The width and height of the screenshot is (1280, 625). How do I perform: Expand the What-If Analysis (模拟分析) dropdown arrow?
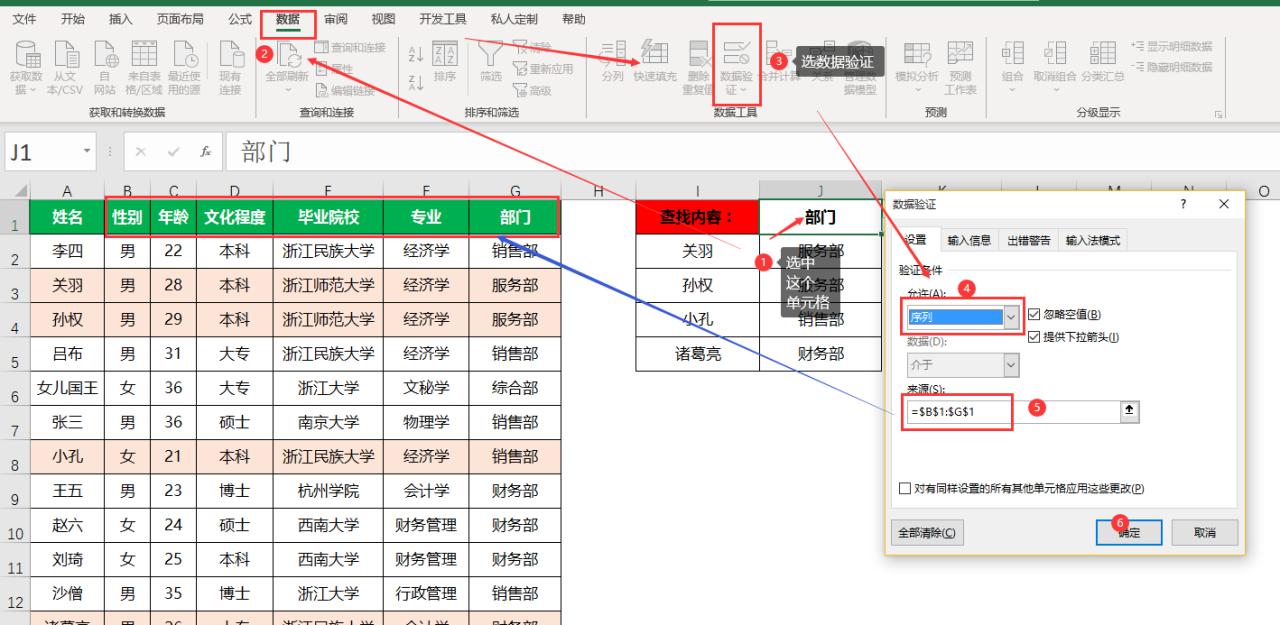(917, 88)
